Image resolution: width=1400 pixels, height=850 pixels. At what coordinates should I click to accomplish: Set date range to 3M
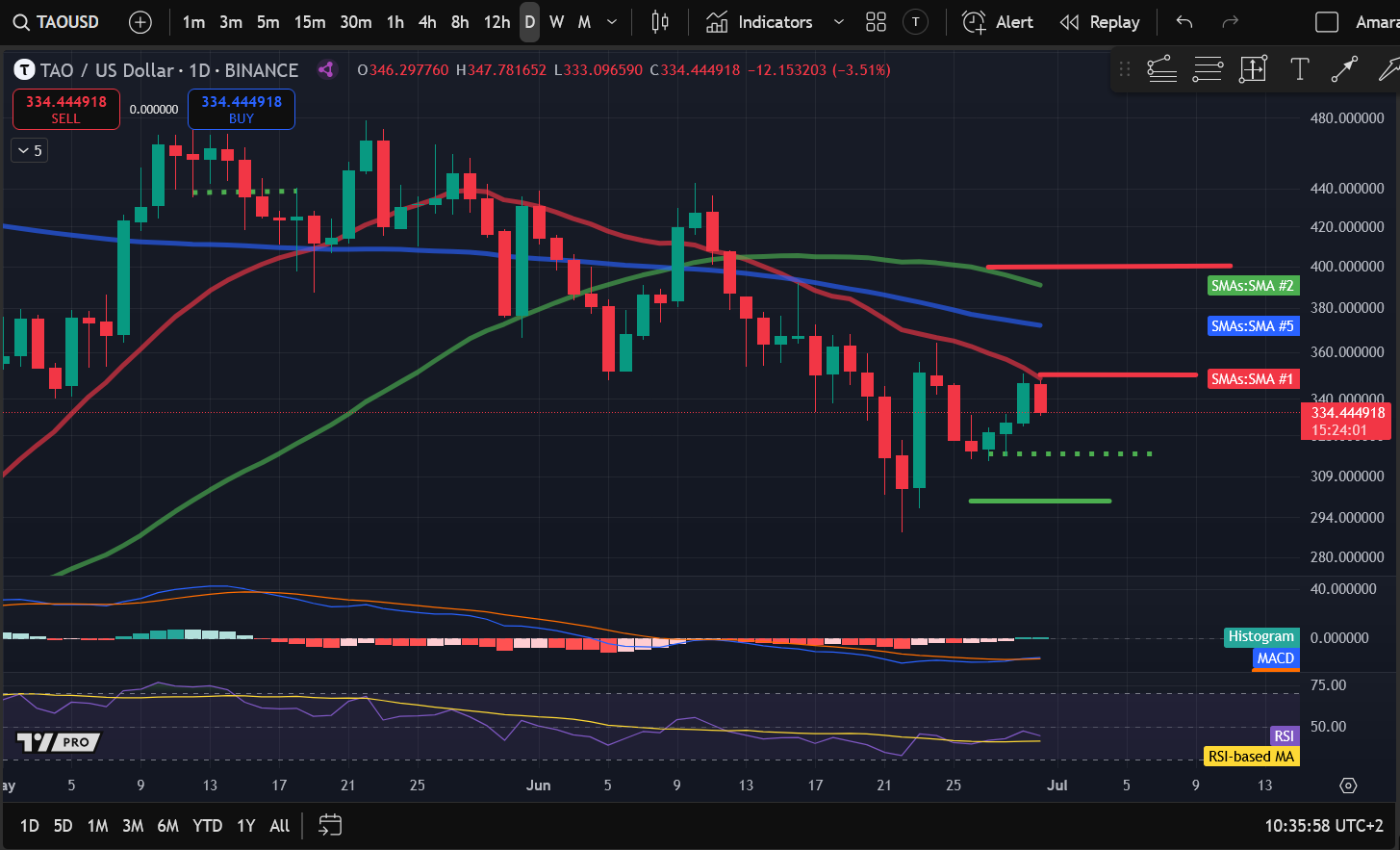[x=133, y=826]
